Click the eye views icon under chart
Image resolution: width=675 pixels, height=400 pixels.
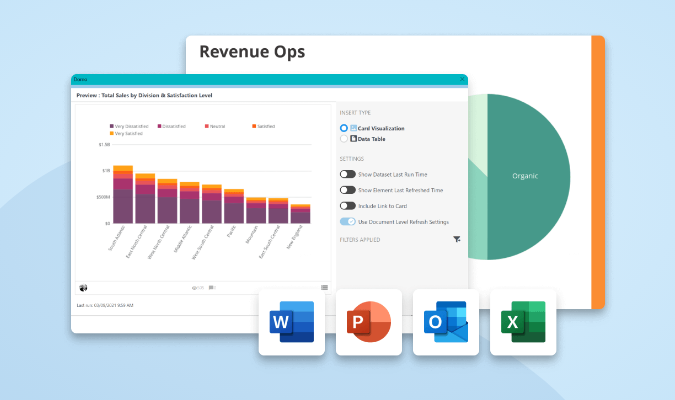coord(194,288)
